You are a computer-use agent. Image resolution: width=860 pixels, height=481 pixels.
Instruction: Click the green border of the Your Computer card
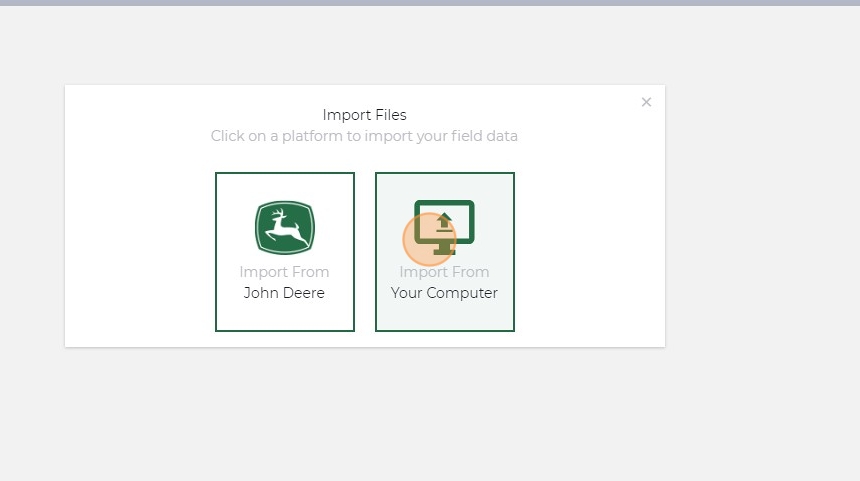514,250
